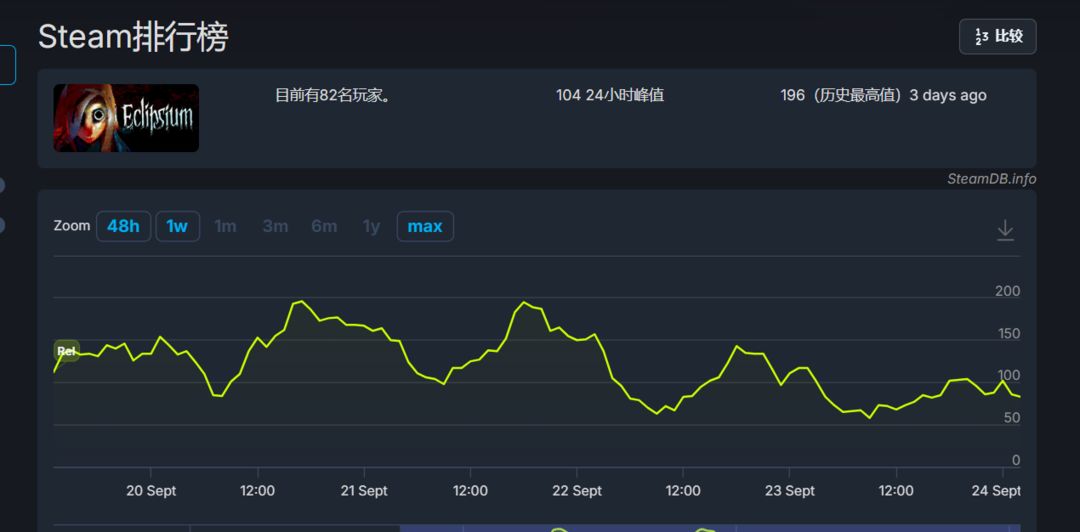Choose the 1m zoom option
This screenshot has height=532, width=1080.
225,226
